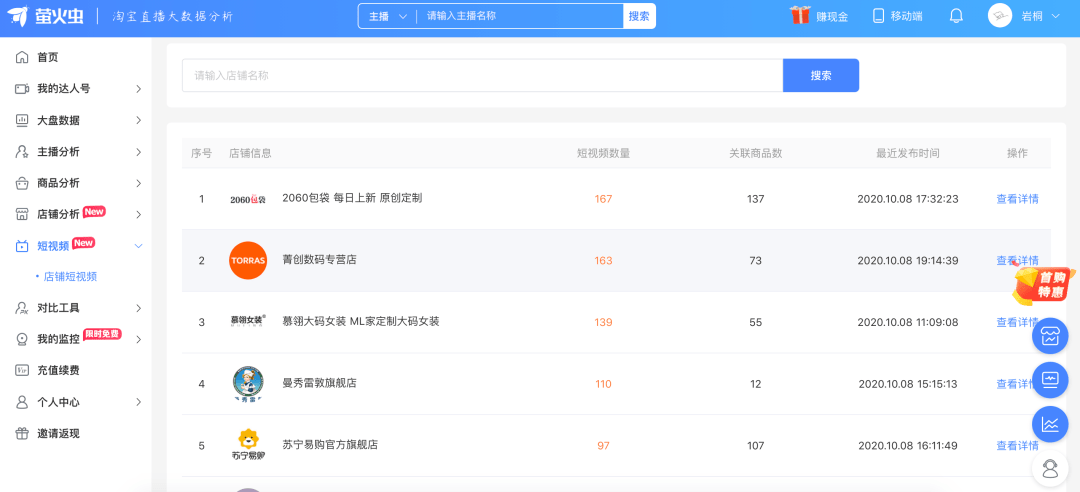Click the 苏宁易购 store logo
The width and height of the screenshot is (1080, 492).
coord(248,445)
